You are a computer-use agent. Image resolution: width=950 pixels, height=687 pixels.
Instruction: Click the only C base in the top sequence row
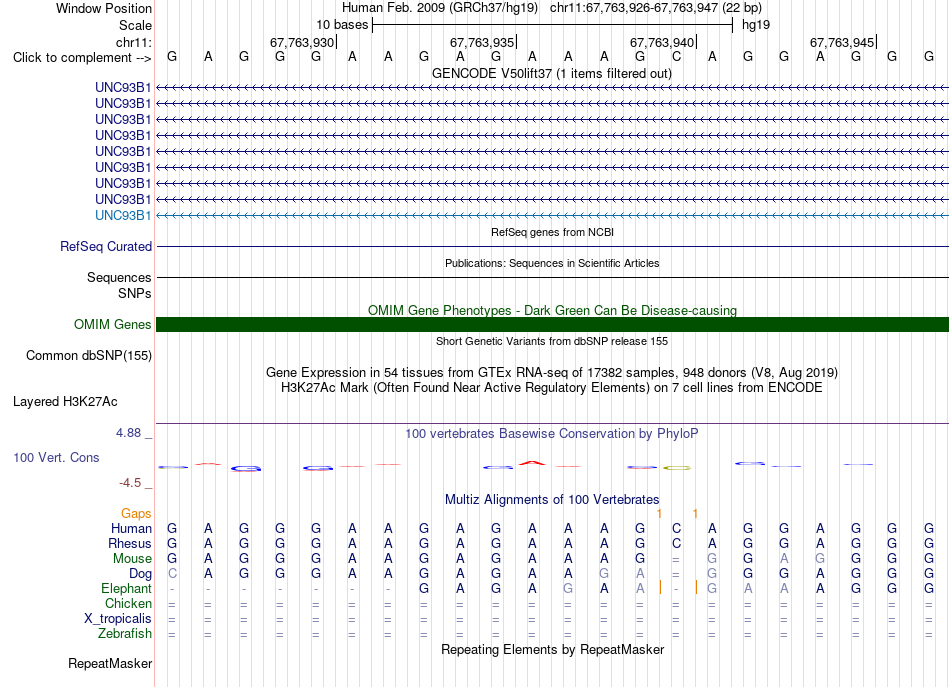(x=676, y=56)
